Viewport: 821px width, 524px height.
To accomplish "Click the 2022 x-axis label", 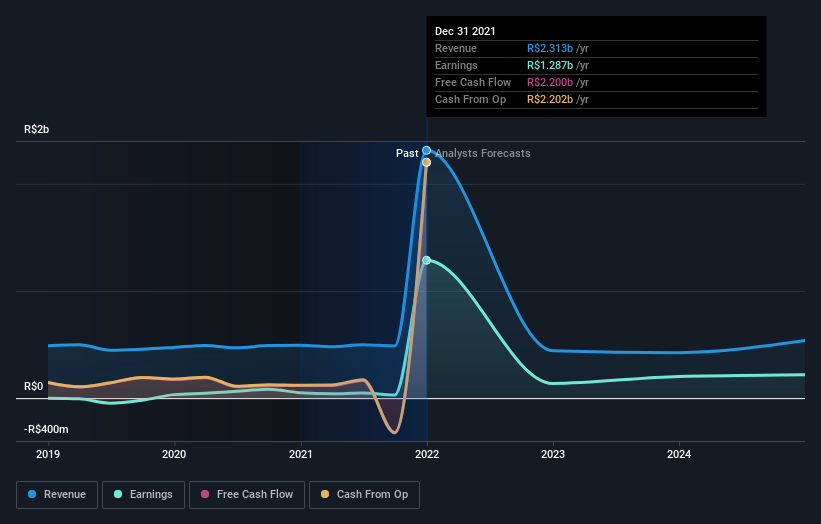I will click(x=427, y=454).
